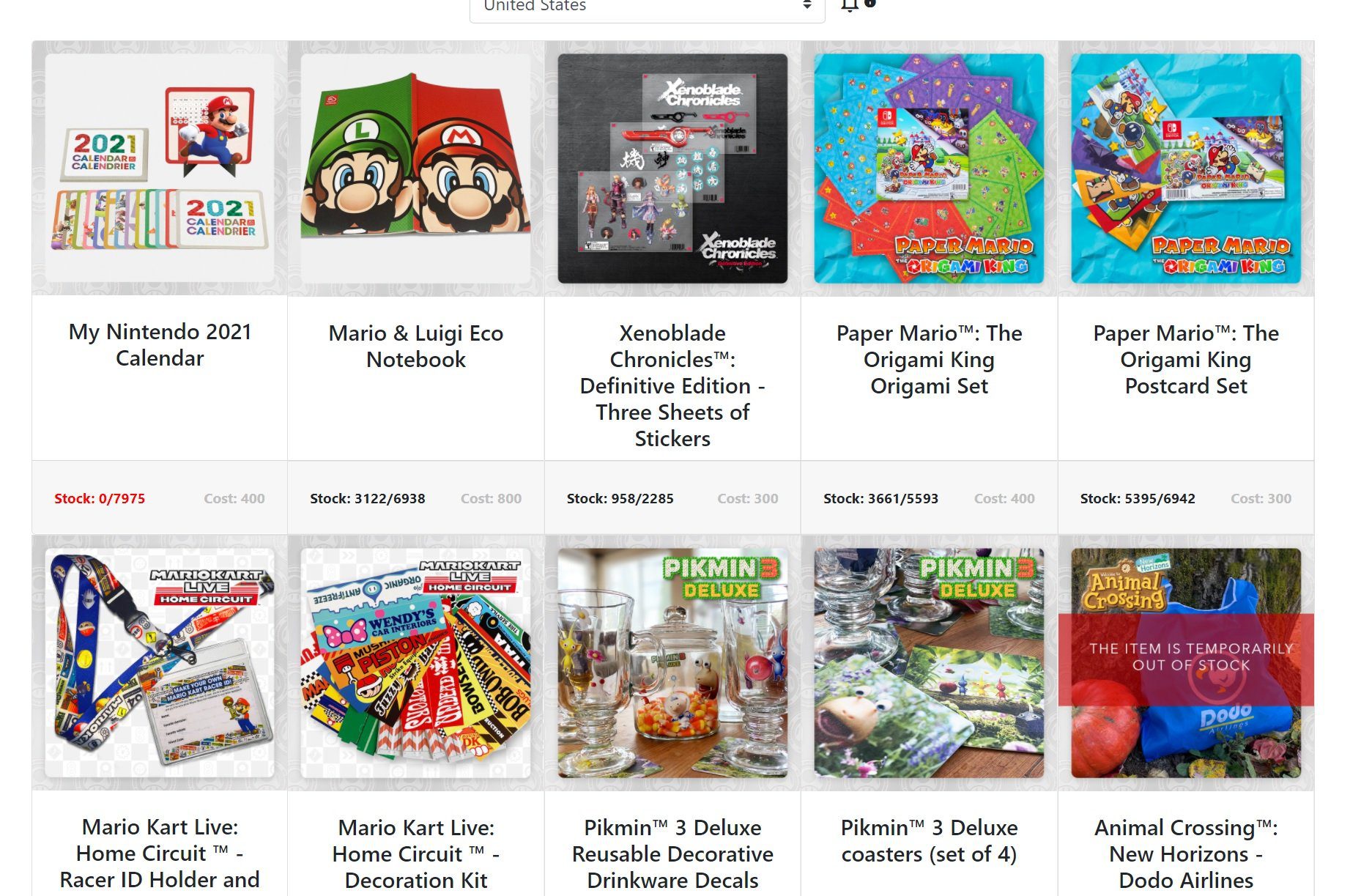Screen dimensions: 1361x896
Task: Open the Xenoblade Chronicles stickers product image
Action: 672,169
